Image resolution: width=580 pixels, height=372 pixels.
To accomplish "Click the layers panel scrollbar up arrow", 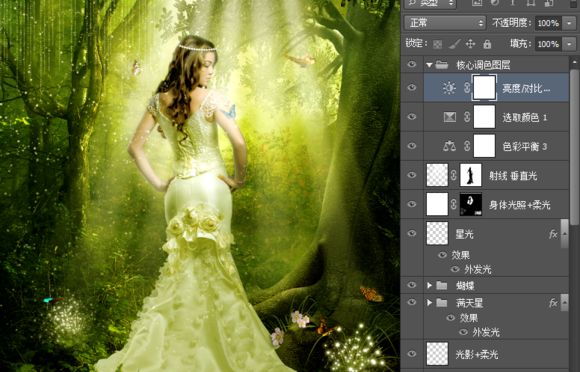I will 574,62.
